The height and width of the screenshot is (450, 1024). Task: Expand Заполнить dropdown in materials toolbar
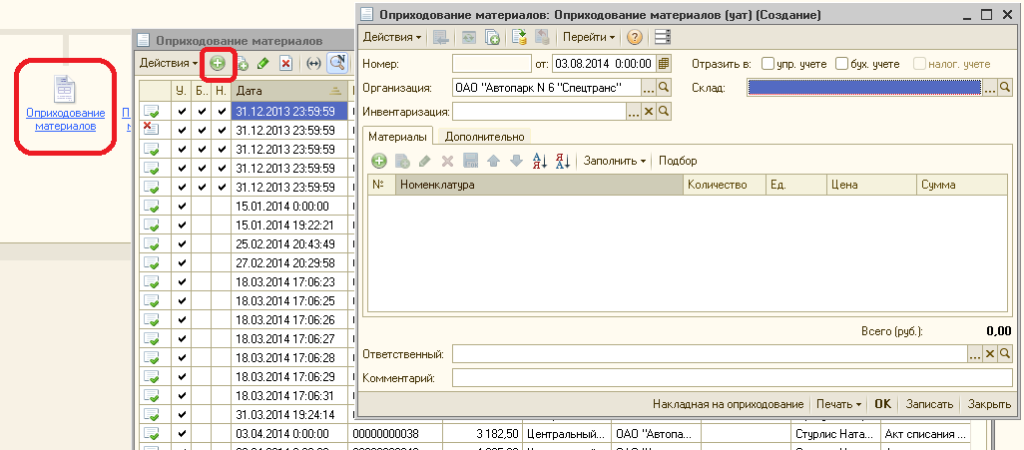(x=615, y=161)
